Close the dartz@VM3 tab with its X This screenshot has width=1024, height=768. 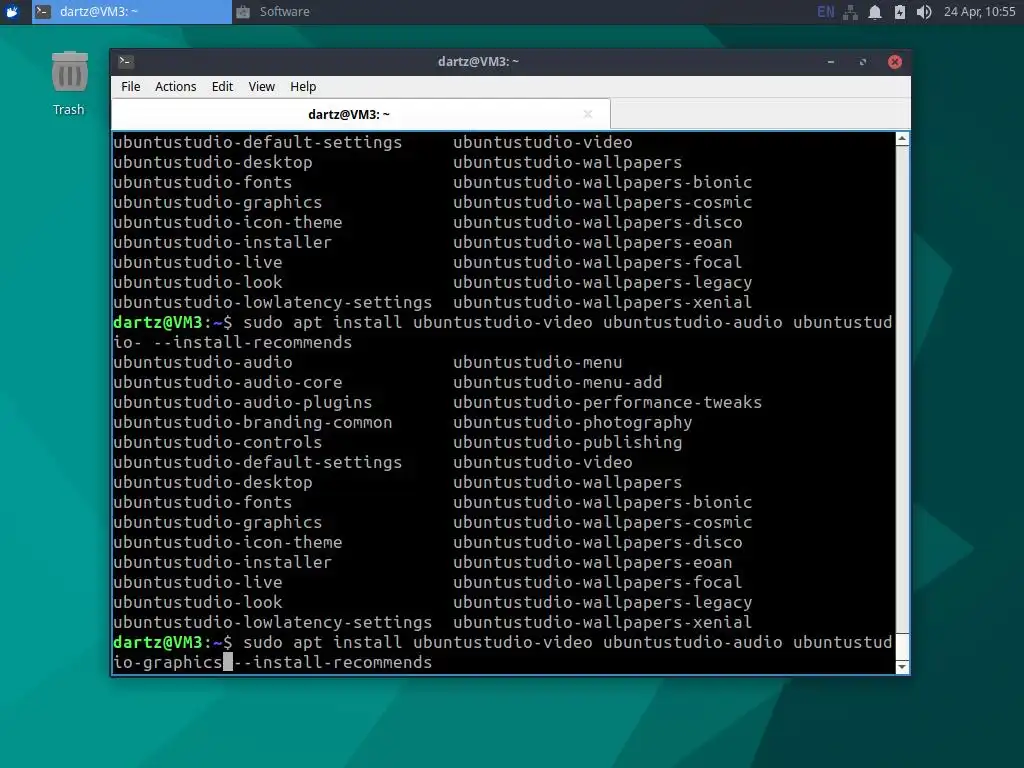[588, 114]
